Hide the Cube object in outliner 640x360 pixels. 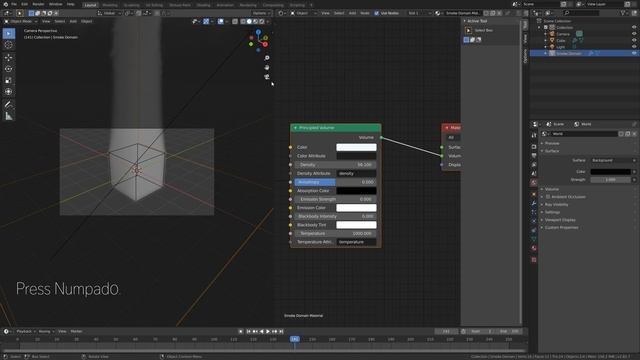634,40
